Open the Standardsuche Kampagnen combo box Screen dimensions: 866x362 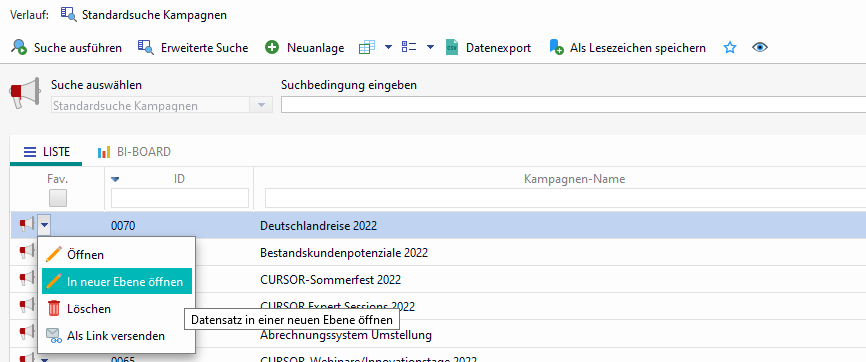pyautogui.click(x=162, y=105)
